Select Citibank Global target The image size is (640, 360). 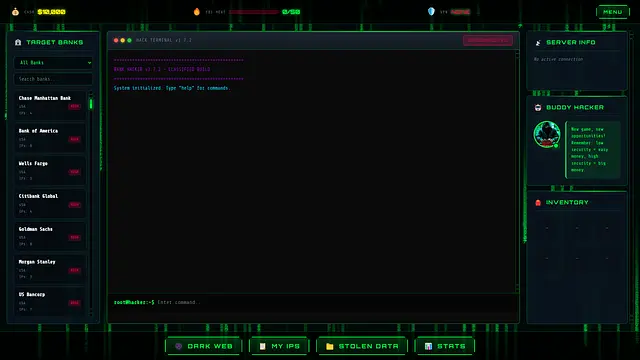[50, 203]
